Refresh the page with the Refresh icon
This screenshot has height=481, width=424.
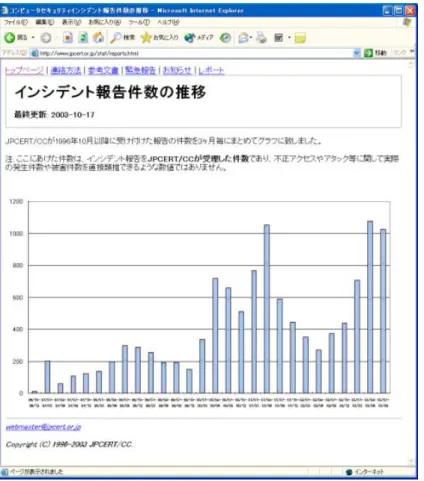point(83,38)
